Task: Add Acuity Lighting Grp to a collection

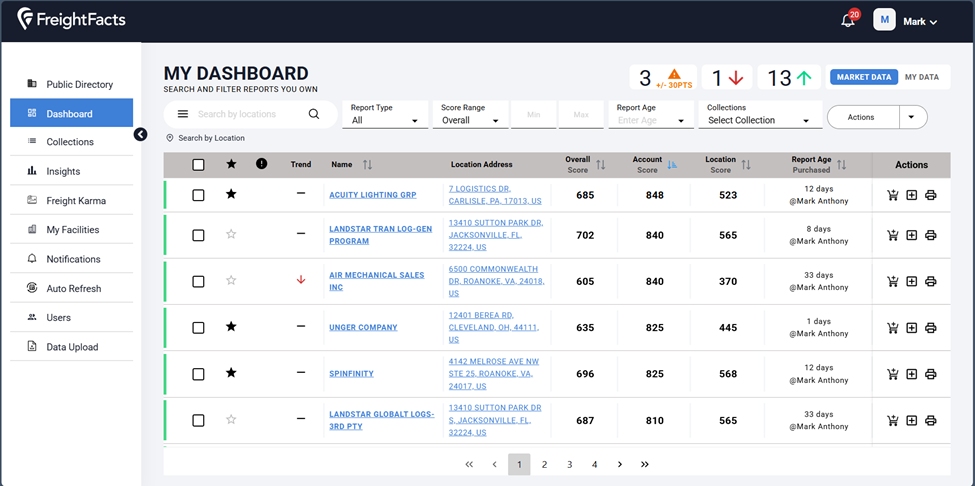Action: click(912, 195)
